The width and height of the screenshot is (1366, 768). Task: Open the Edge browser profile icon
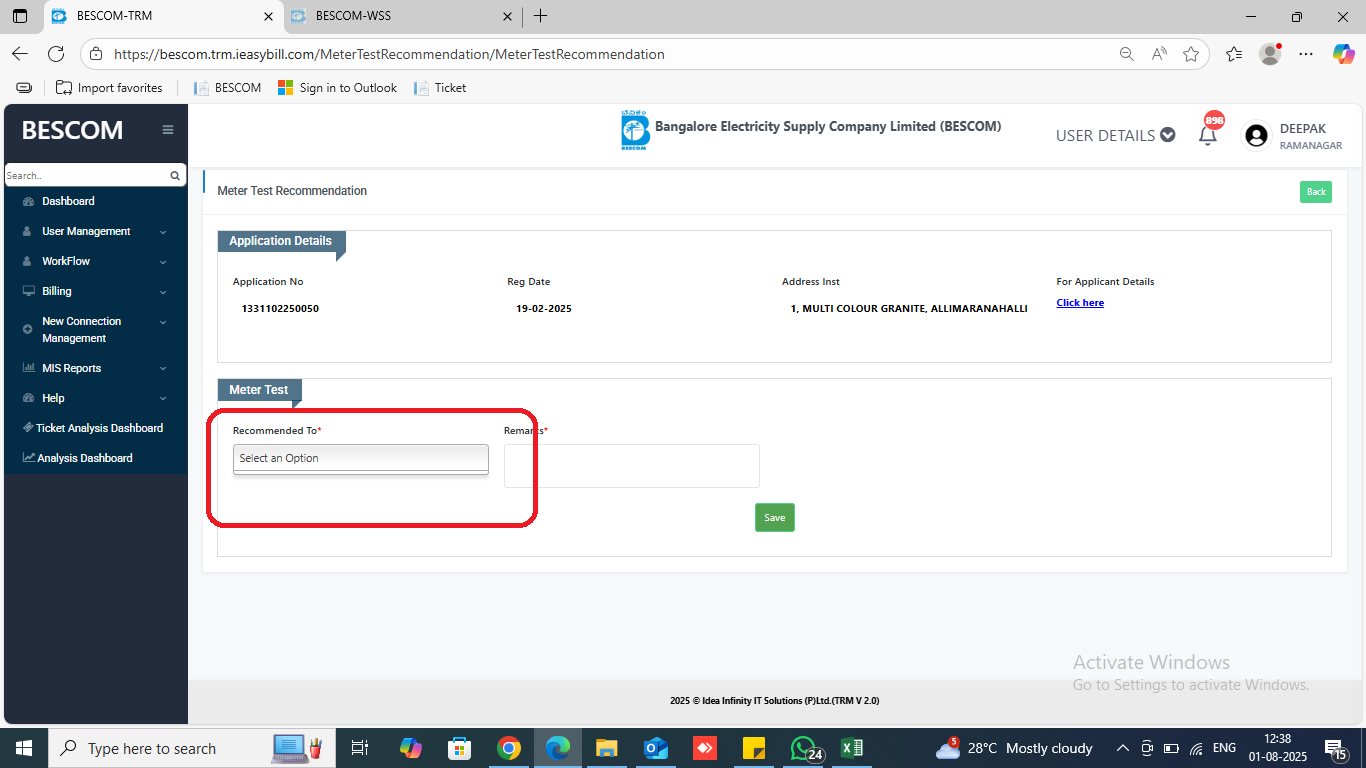(x=1270, y=54)
